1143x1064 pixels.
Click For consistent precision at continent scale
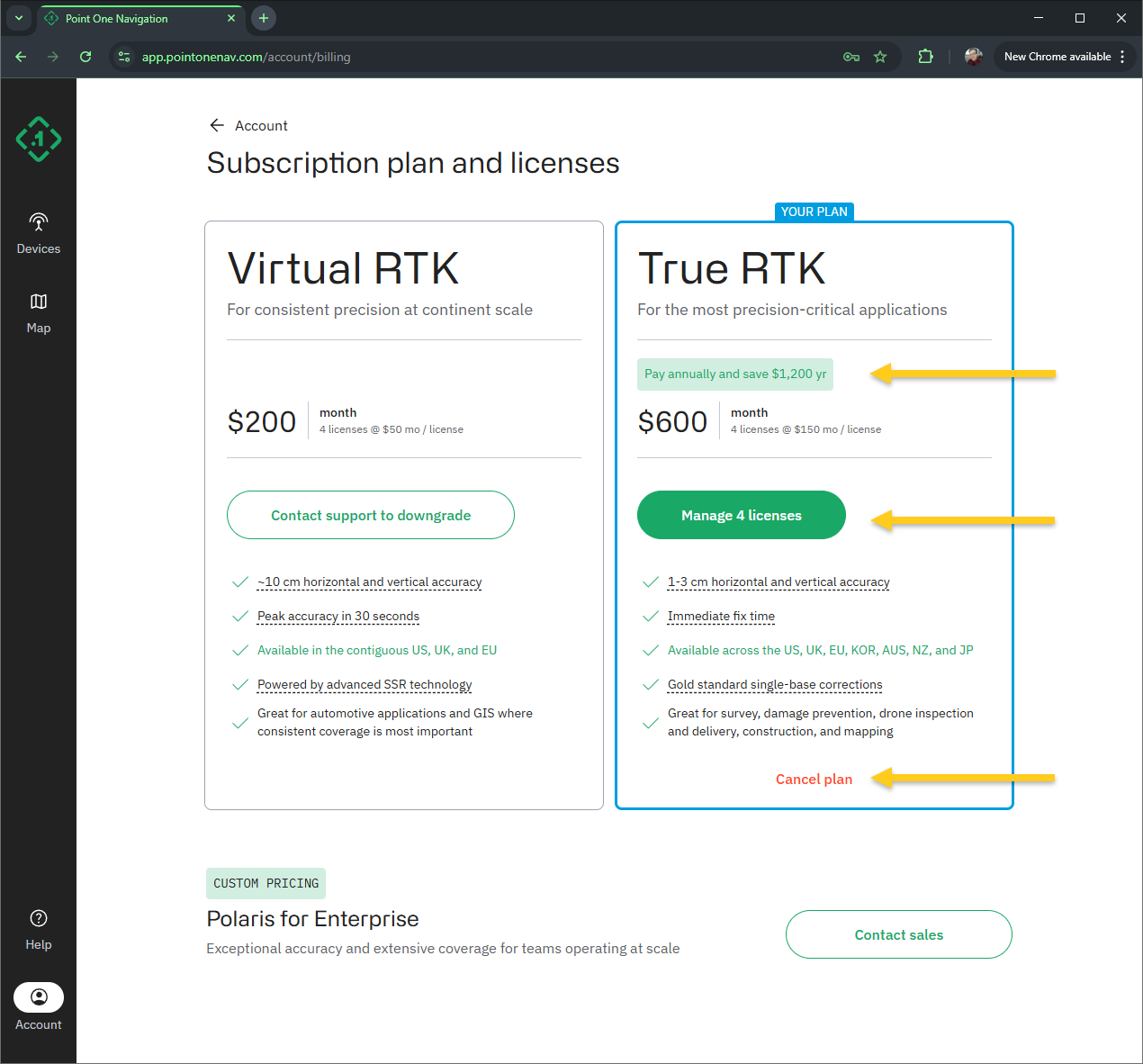coord(380,310)
